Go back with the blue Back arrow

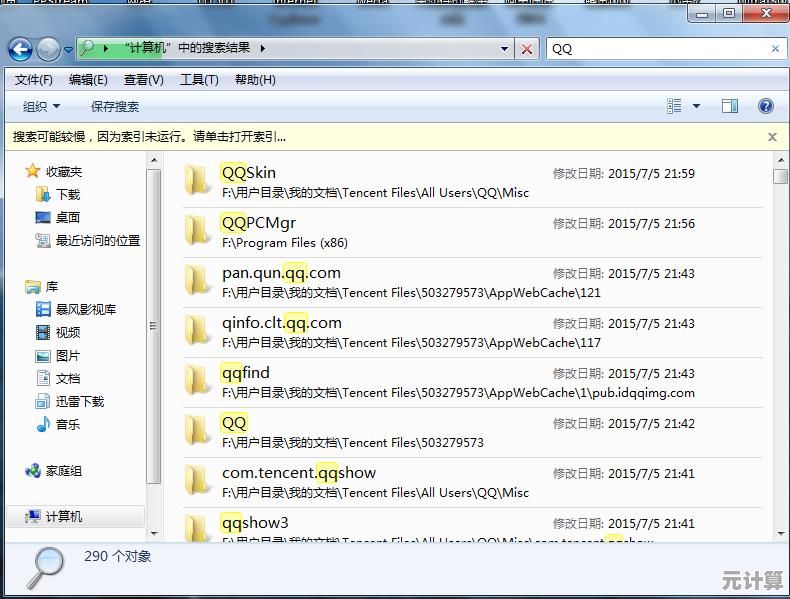21,49
